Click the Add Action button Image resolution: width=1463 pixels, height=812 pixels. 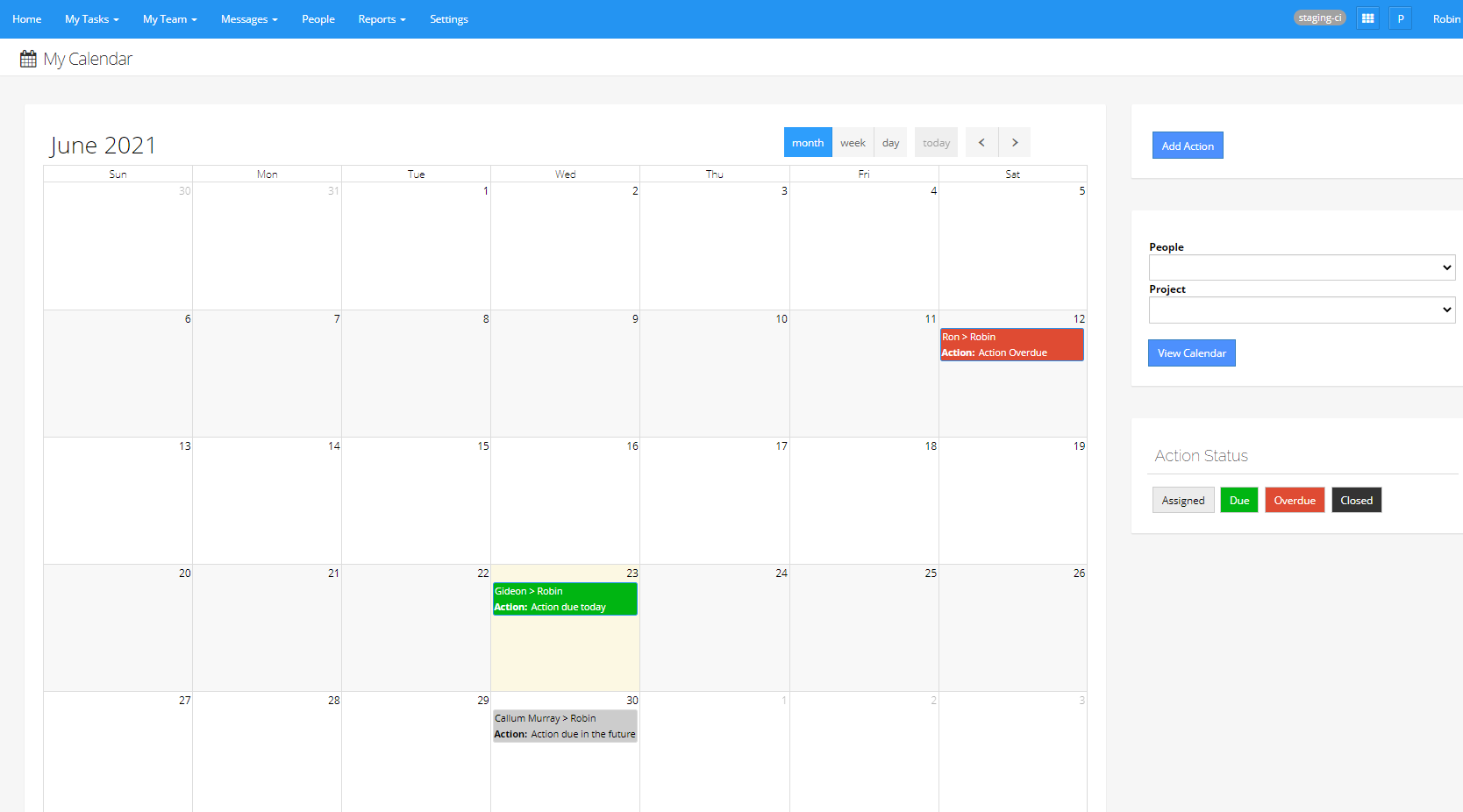tap(1187, 145)
